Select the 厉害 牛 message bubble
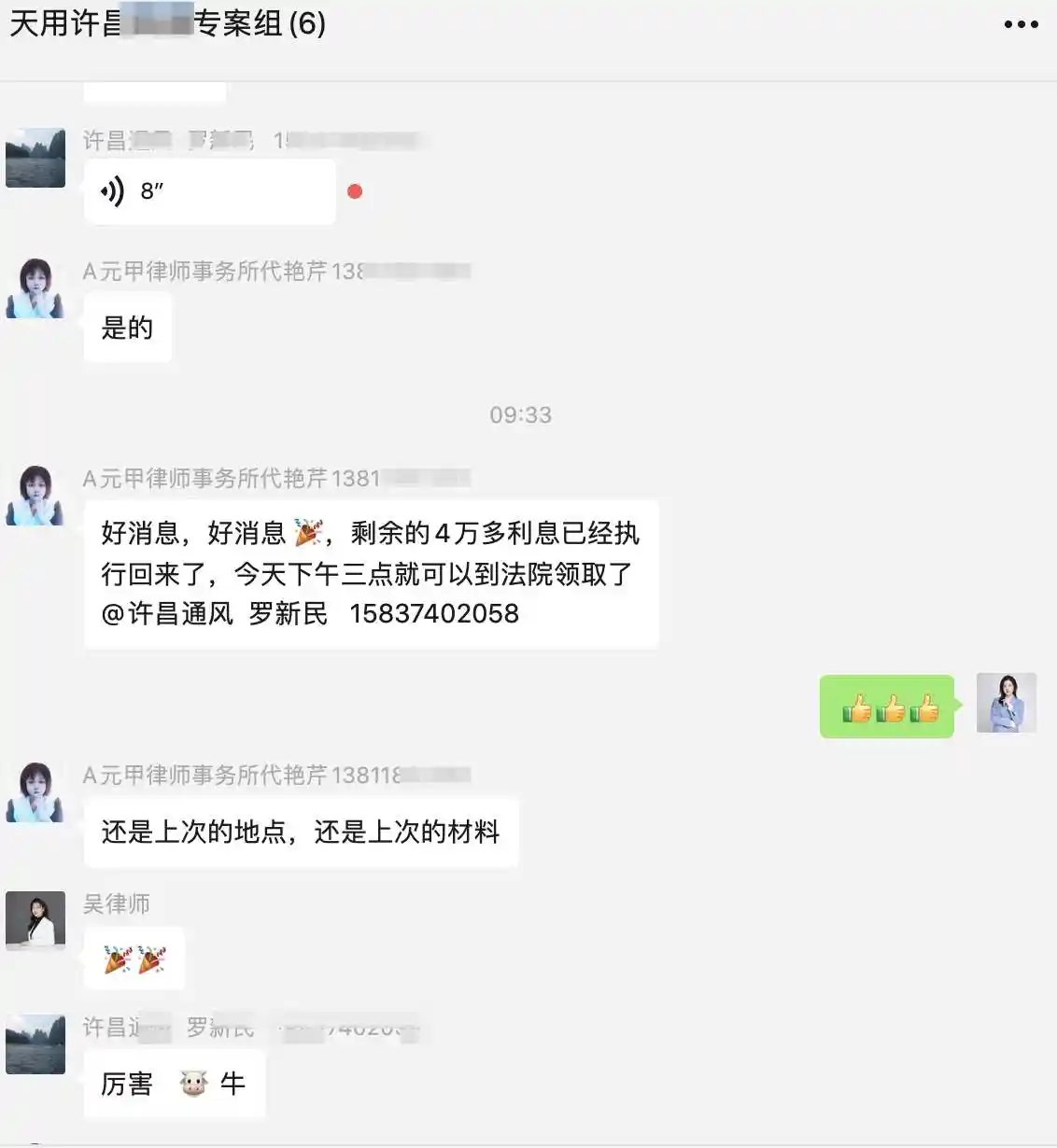This screenshot has height=1148, width=1057. [x=175, y=1084]
